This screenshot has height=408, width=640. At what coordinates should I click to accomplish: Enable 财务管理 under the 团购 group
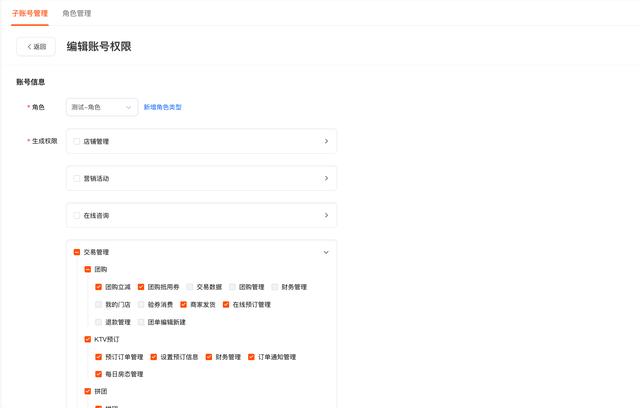tap(275, 287)
